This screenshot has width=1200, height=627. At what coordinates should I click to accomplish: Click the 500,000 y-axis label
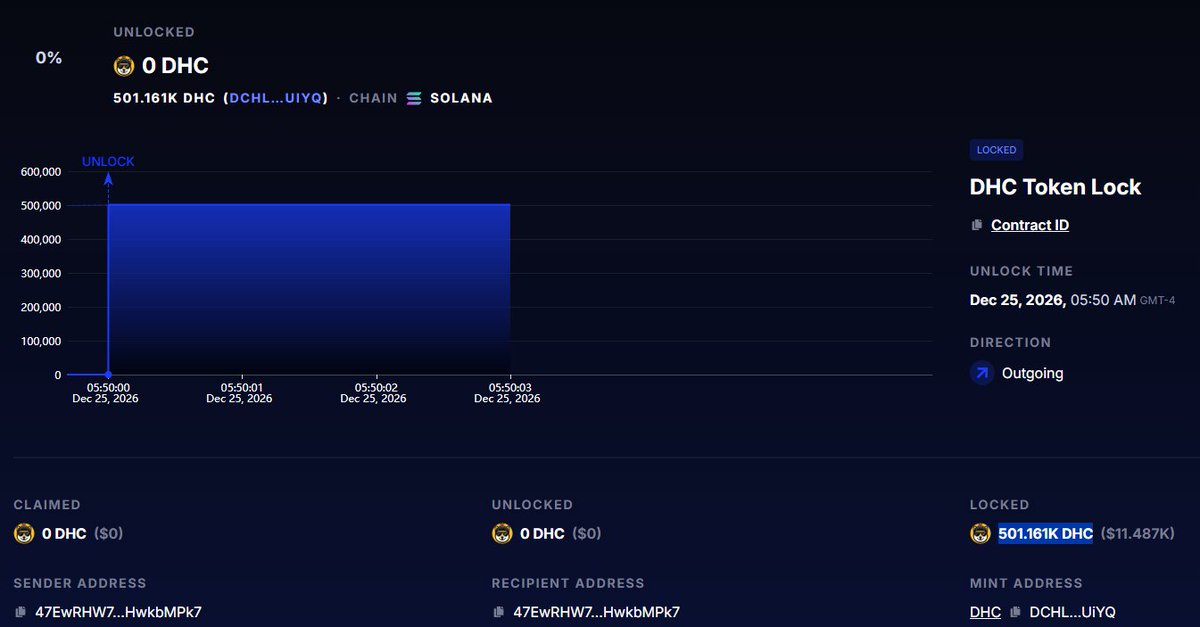pos(41,206)
